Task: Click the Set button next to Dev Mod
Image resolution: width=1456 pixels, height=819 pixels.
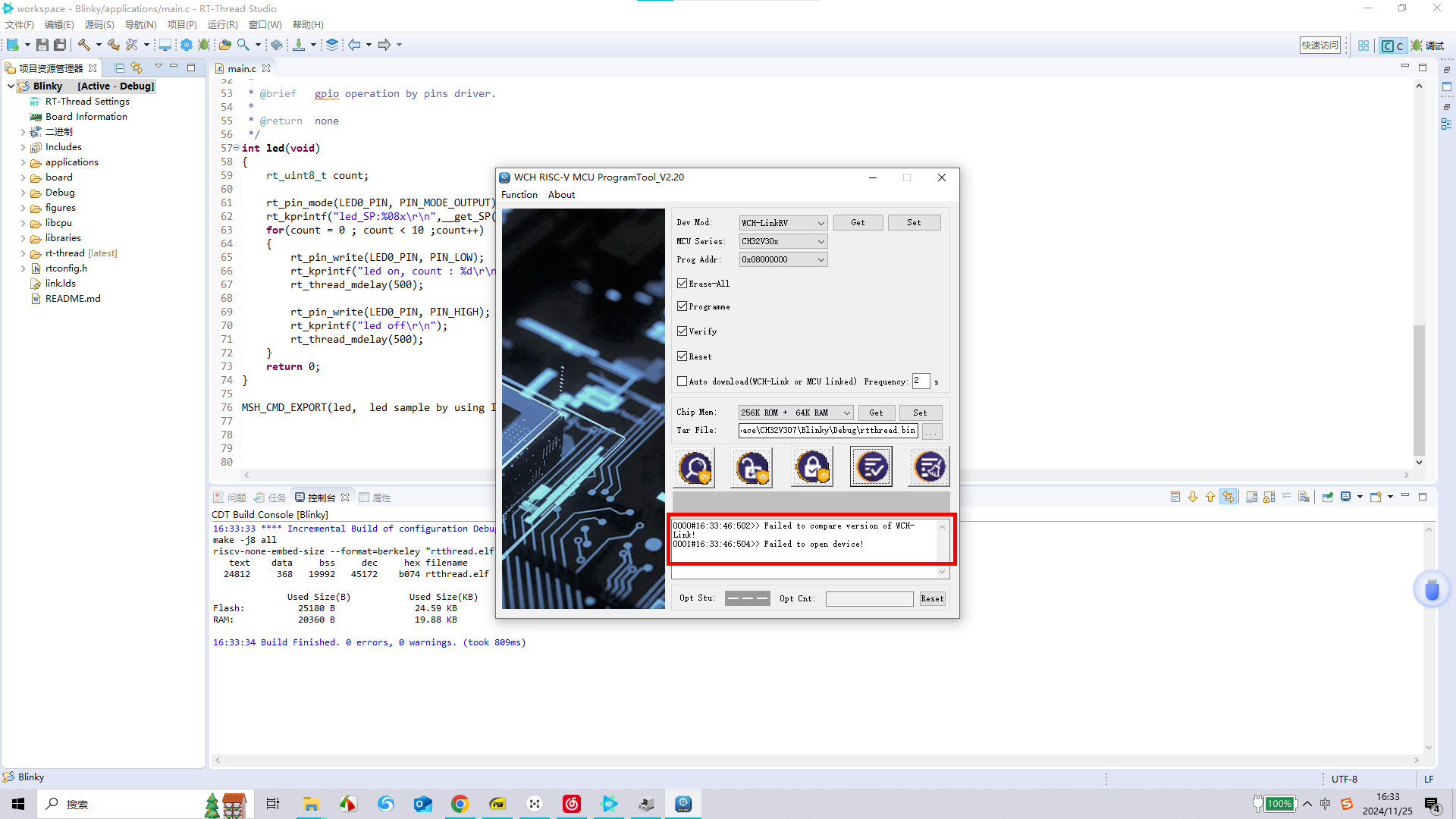Action: pyautogui.click(x=914, y=223)
